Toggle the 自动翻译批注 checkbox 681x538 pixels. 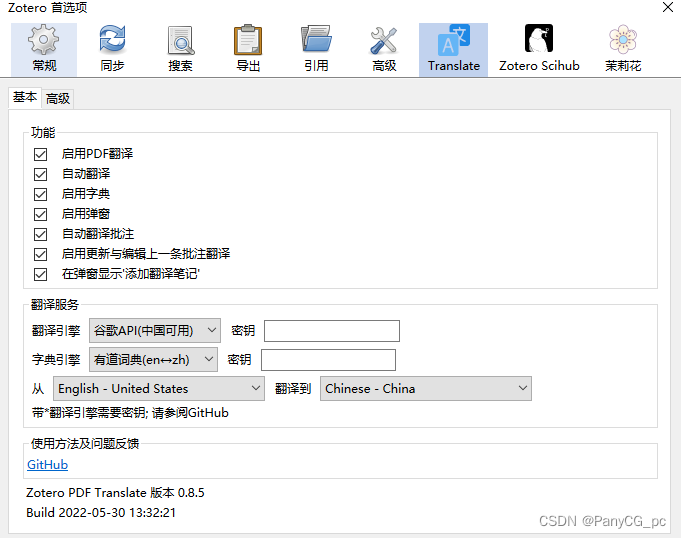click(40, 234)
